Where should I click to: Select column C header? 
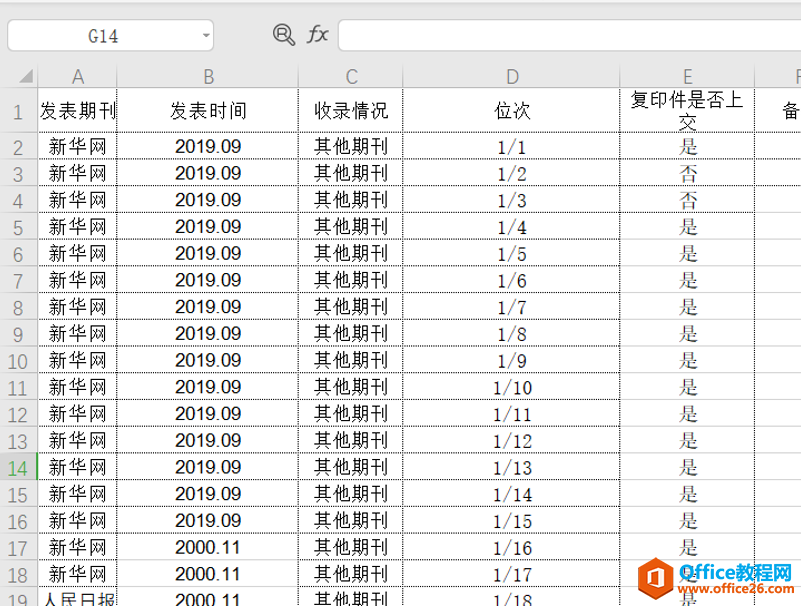coord(351,77)
